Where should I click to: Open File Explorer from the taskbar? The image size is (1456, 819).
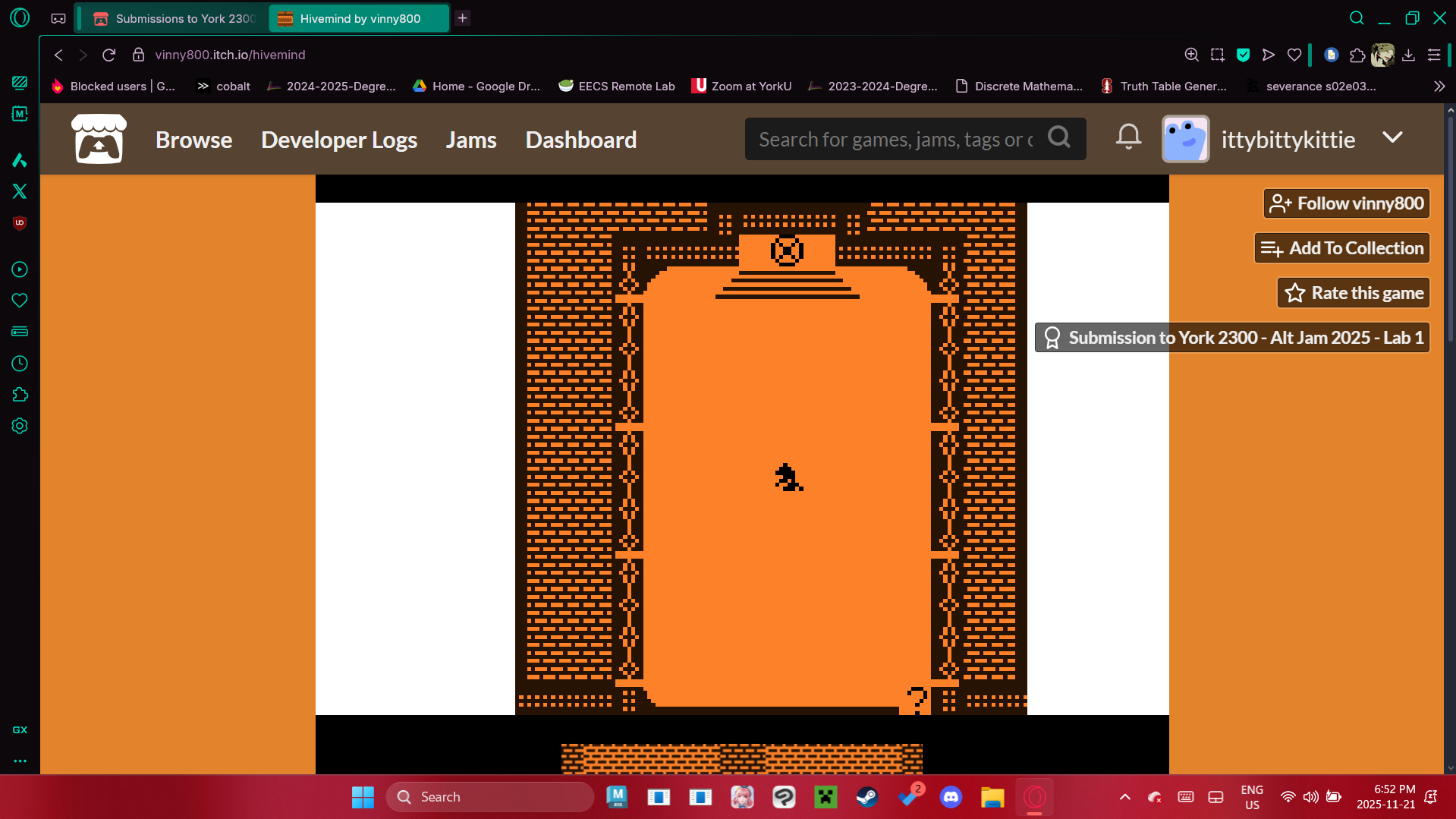[x=992, y=797]
